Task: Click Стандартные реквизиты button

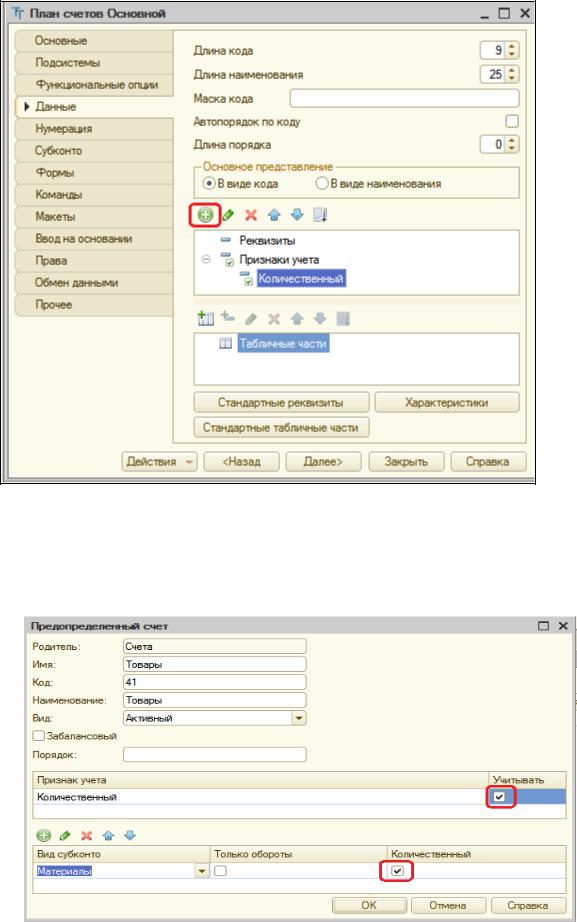Action: pos(281,403)
